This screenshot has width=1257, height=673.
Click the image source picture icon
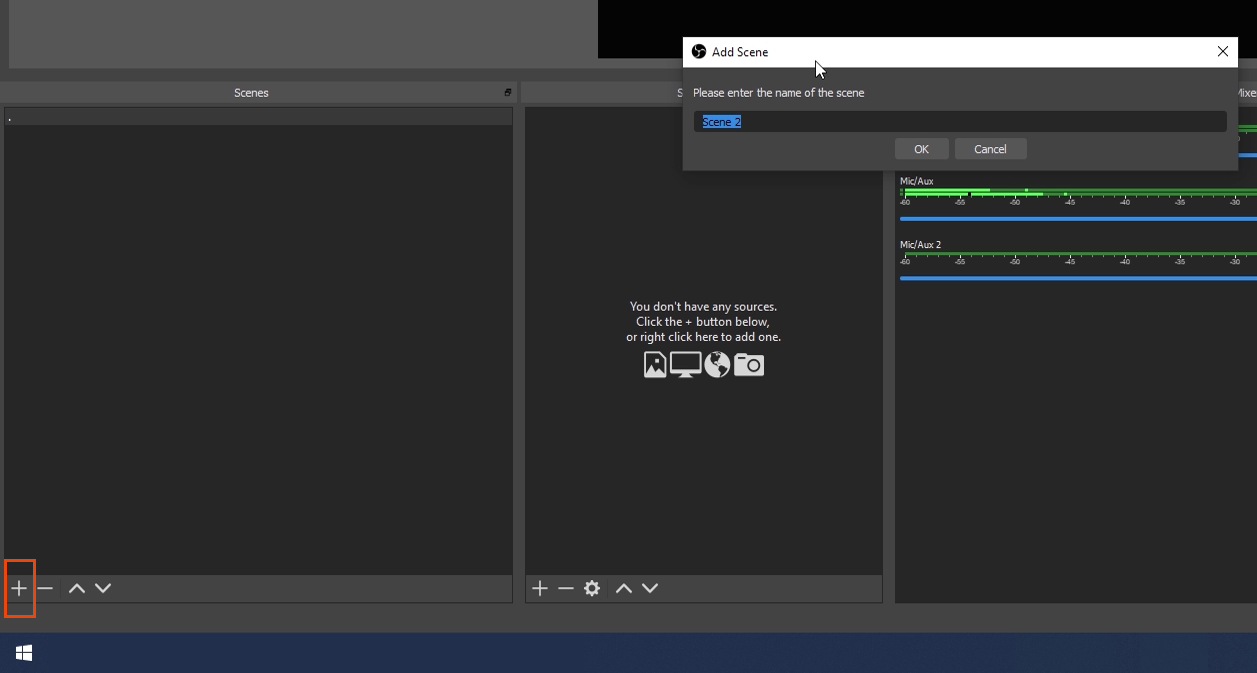[655, 365]
